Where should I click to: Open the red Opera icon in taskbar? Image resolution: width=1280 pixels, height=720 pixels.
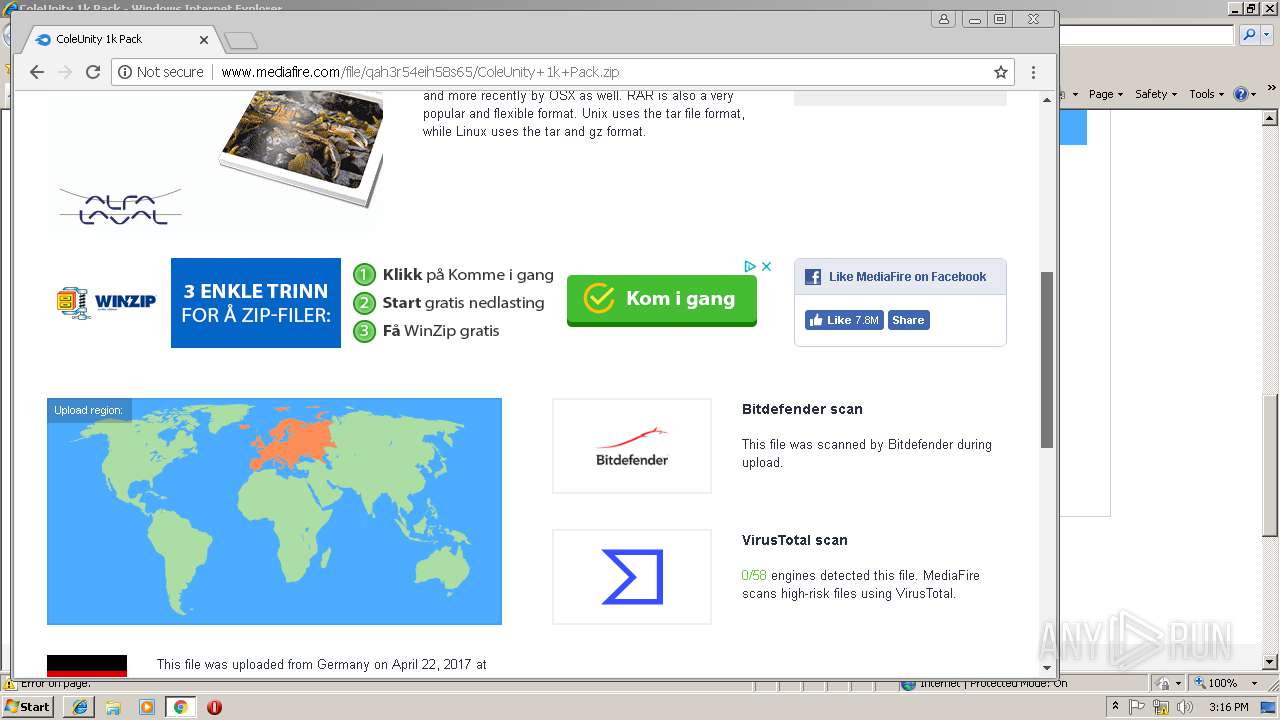click(x=214, y=707)
